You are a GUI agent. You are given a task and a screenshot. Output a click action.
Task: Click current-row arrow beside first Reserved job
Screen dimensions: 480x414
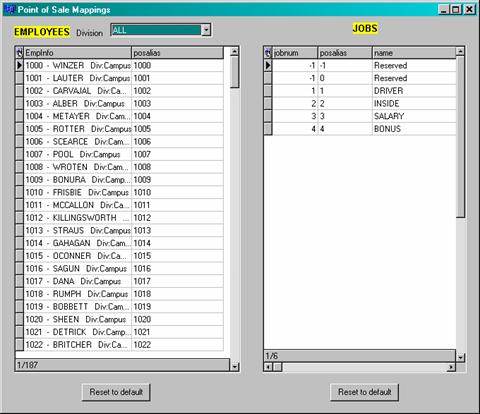tap(268, 65)
